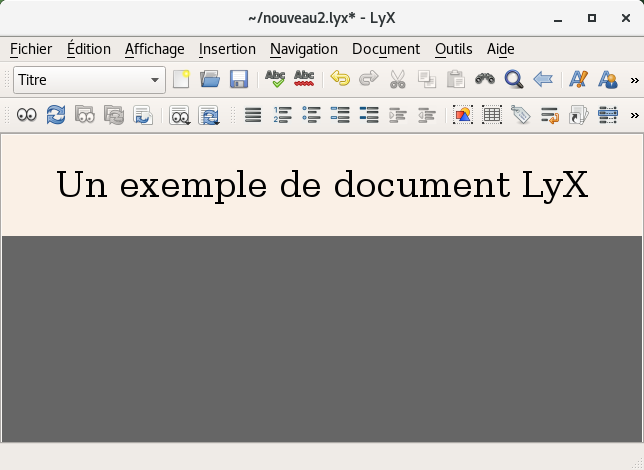Insert an index entry icon
Image resolution: width=644 pixels, height=470 pixels.
point(608,115)
